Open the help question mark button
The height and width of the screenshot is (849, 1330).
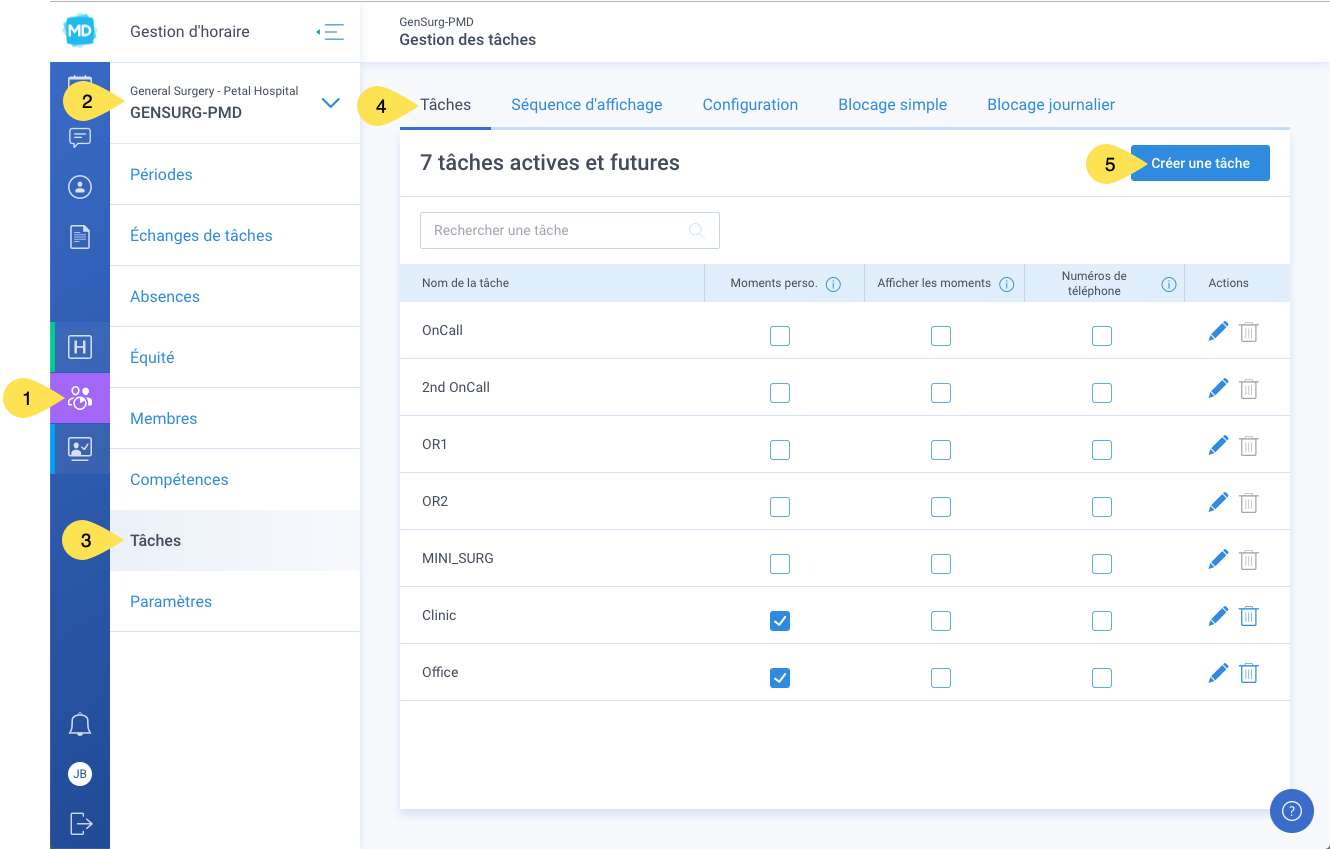1292,810
